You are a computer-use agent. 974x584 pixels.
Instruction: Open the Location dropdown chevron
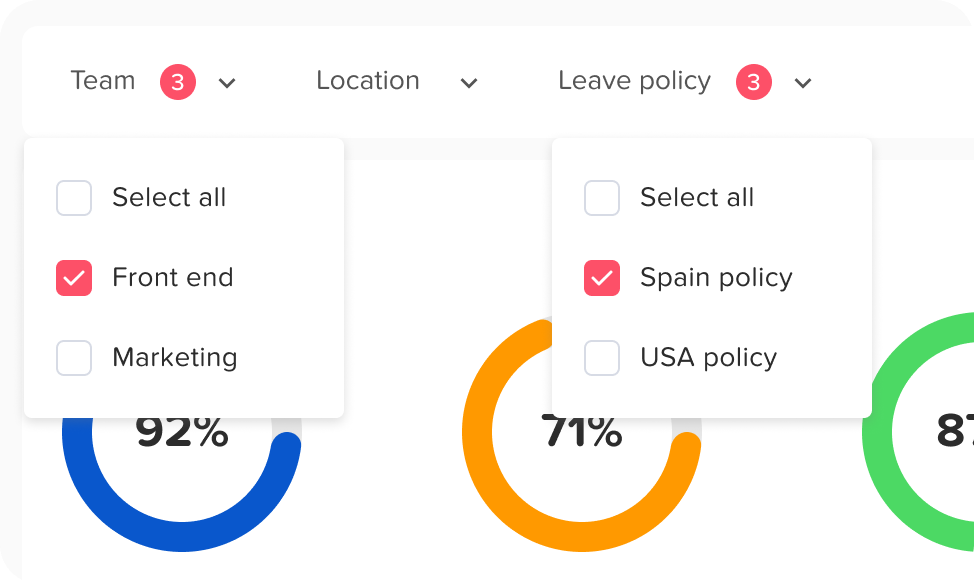pyautogui.click(x=468, y=83)
